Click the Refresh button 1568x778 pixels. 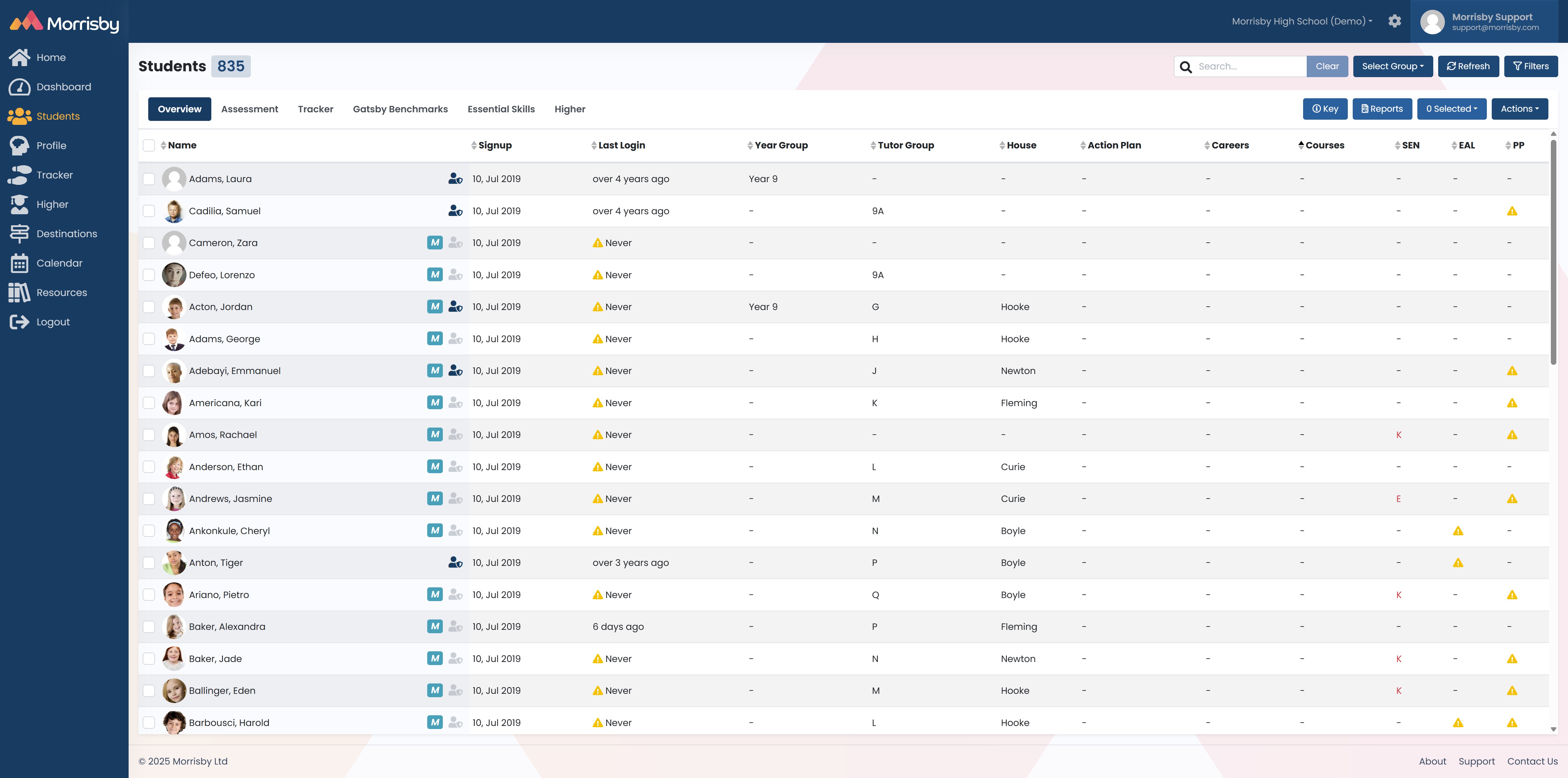pos(1468,66)
